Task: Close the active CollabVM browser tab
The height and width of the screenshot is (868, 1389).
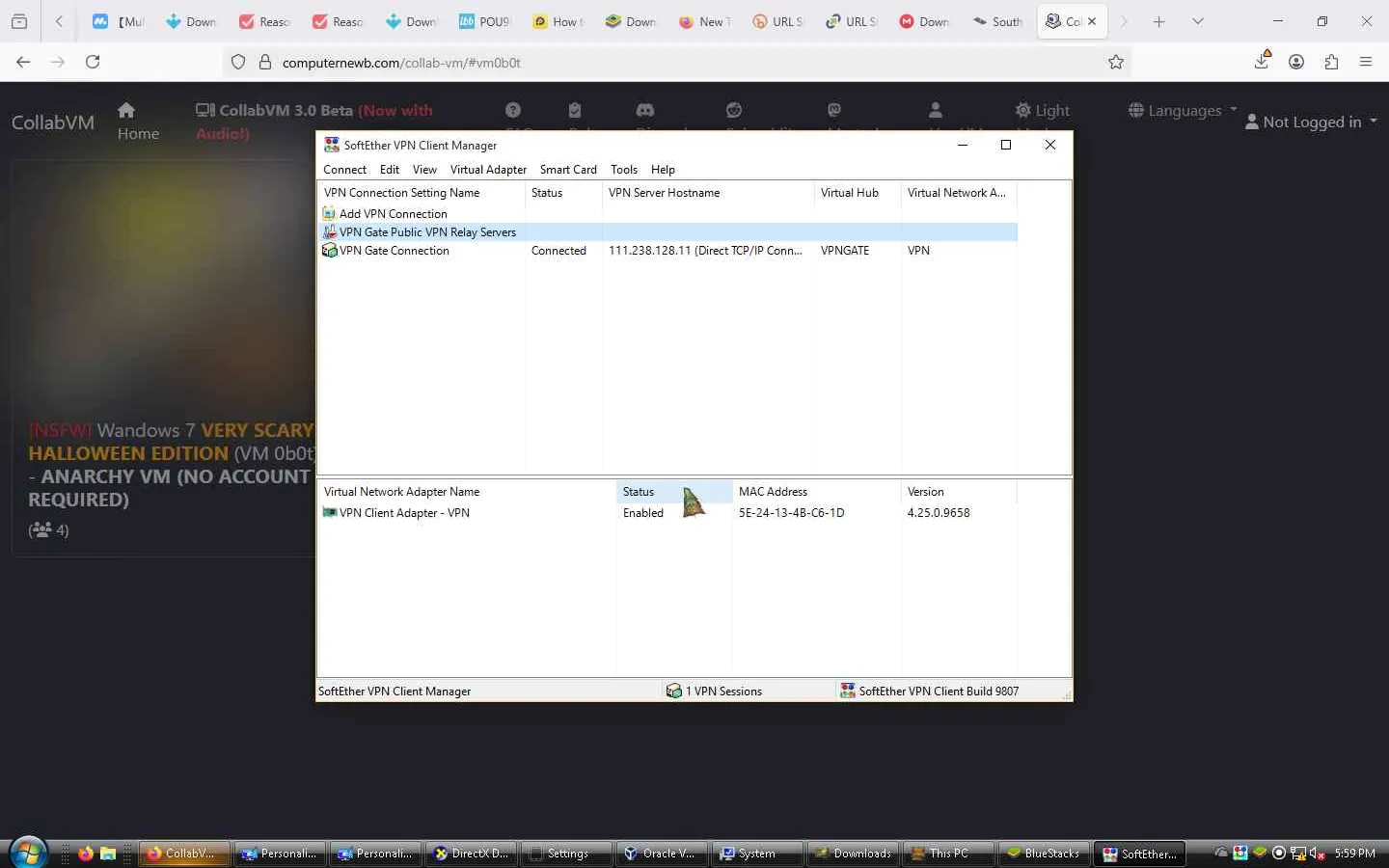Action: tap(1092, 21)
